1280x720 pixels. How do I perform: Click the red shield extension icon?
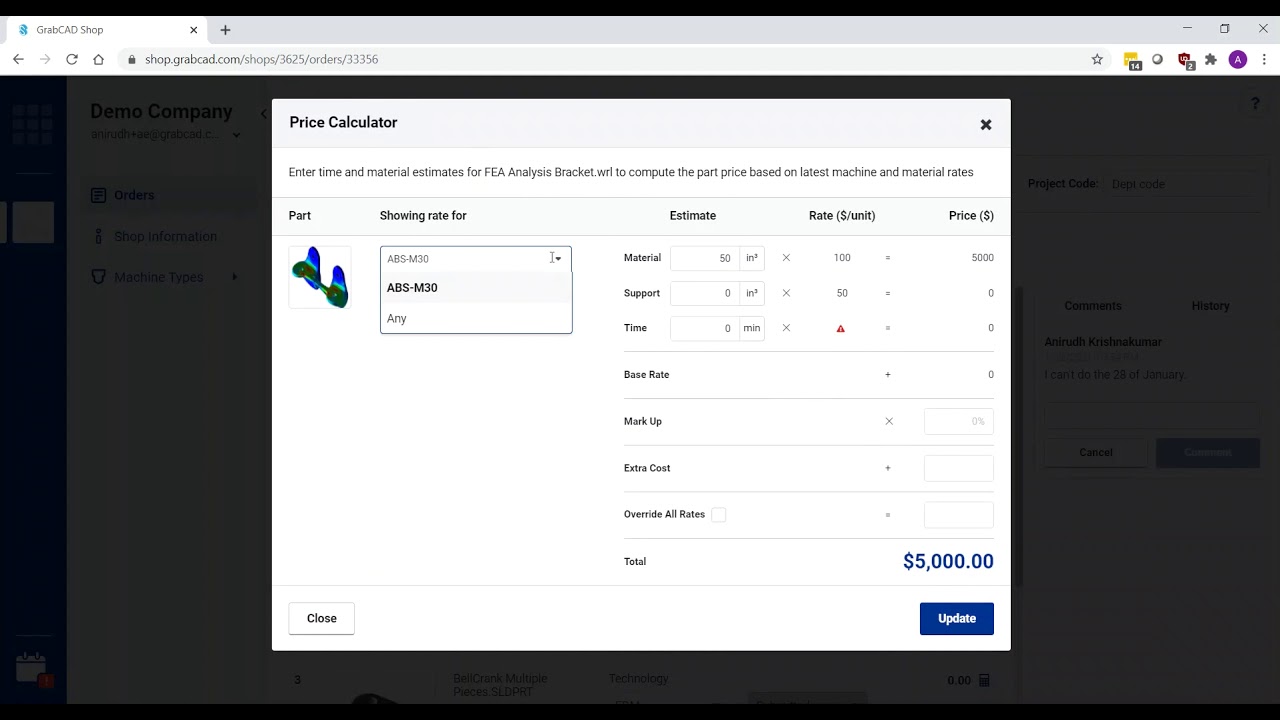[1185, 61]
